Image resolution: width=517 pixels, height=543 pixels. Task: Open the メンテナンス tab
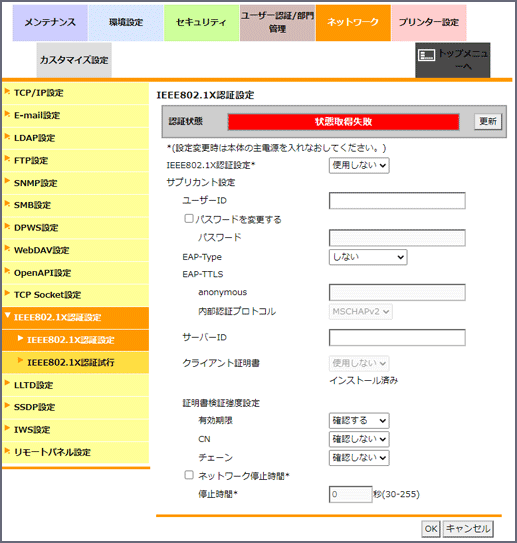(50, 23)
